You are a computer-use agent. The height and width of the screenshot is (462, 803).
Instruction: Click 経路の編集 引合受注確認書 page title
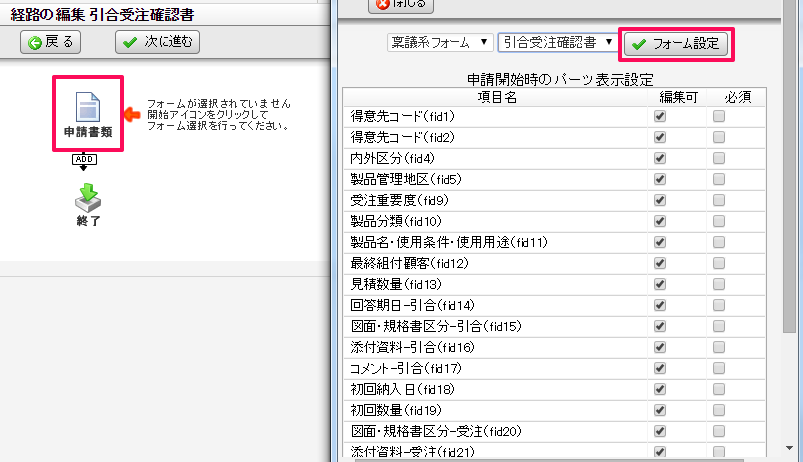[x=102, y=15]
